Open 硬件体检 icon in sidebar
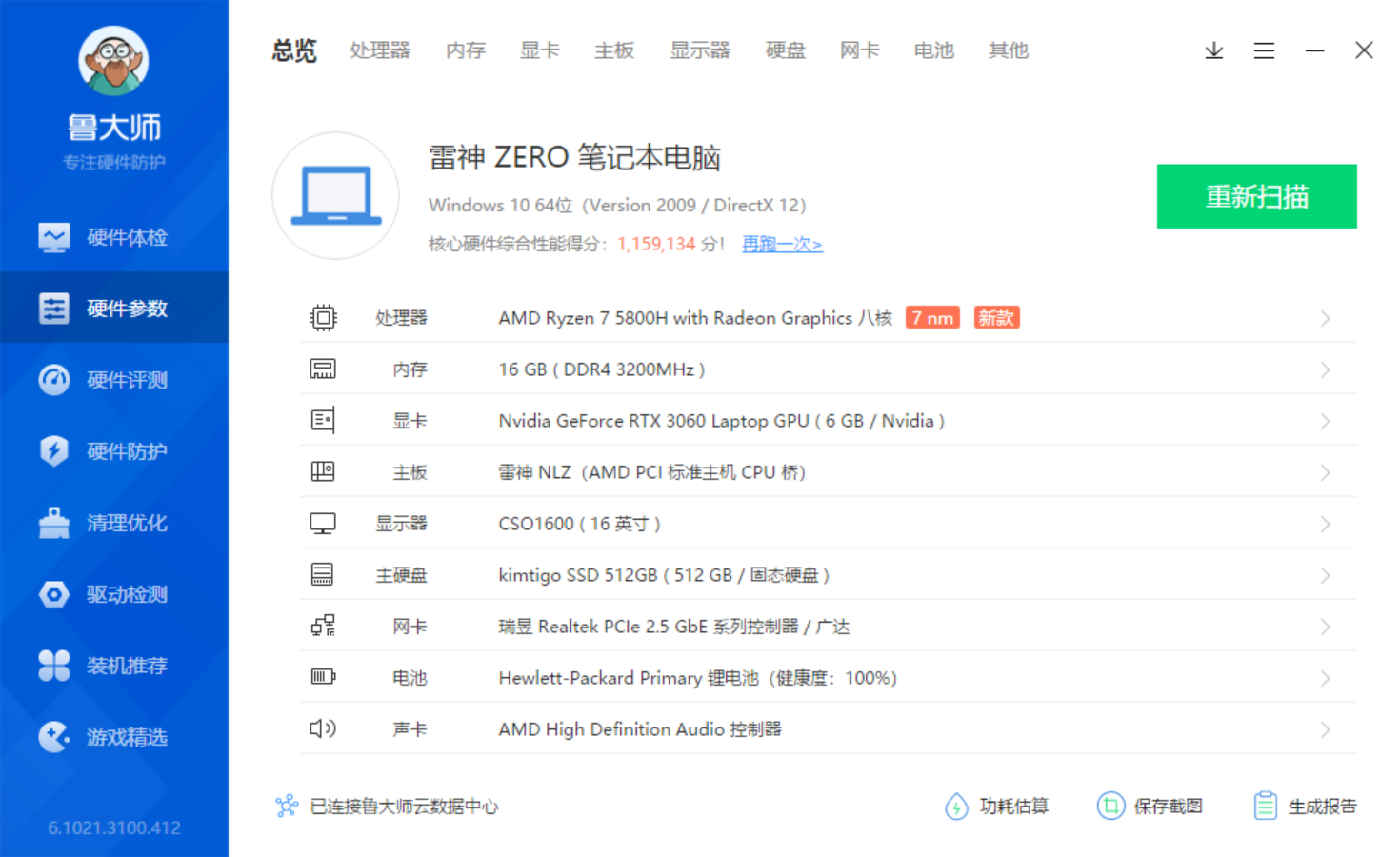Viewport: 1400px width, 857px height. (x=54, y=237)
